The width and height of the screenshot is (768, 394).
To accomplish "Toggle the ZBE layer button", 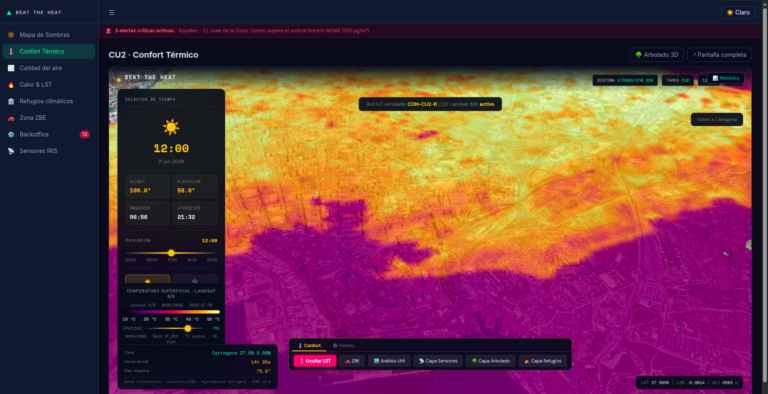I will (352, 361).
